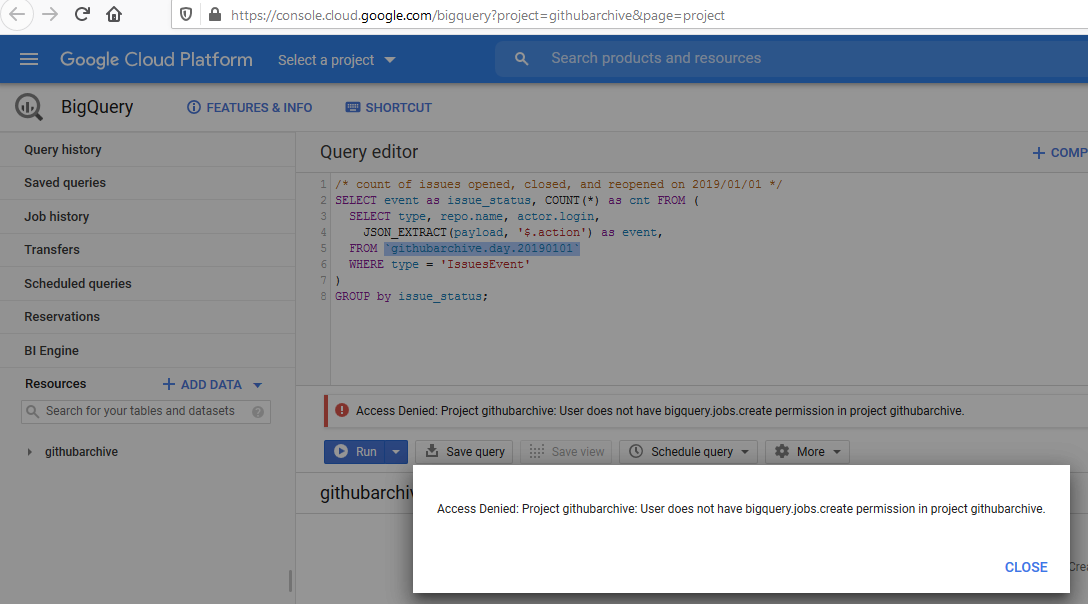Click FEATURES & INFO link

pyautogui.click(x=250, y=108)
